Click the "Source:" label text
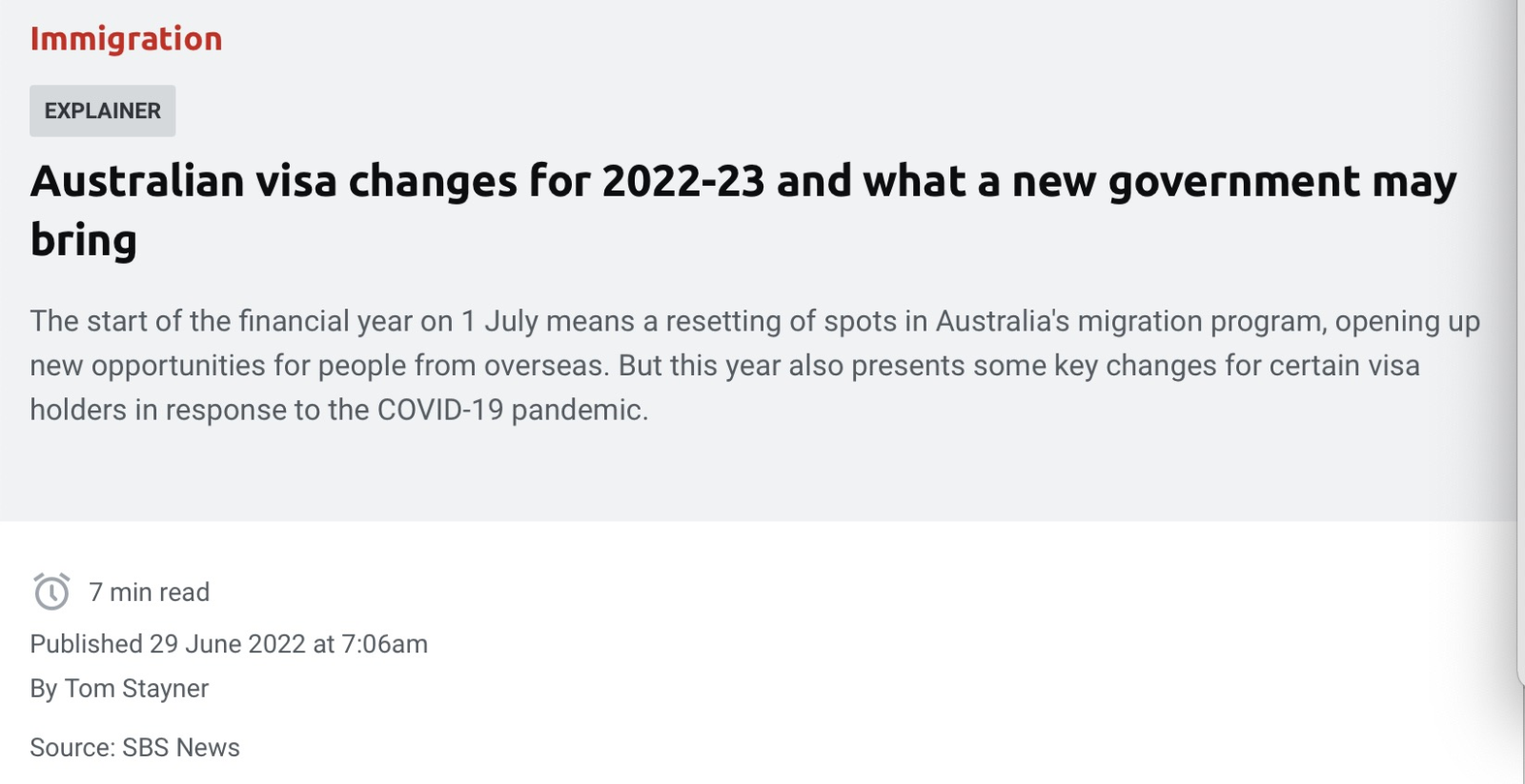 click(71, 748)
